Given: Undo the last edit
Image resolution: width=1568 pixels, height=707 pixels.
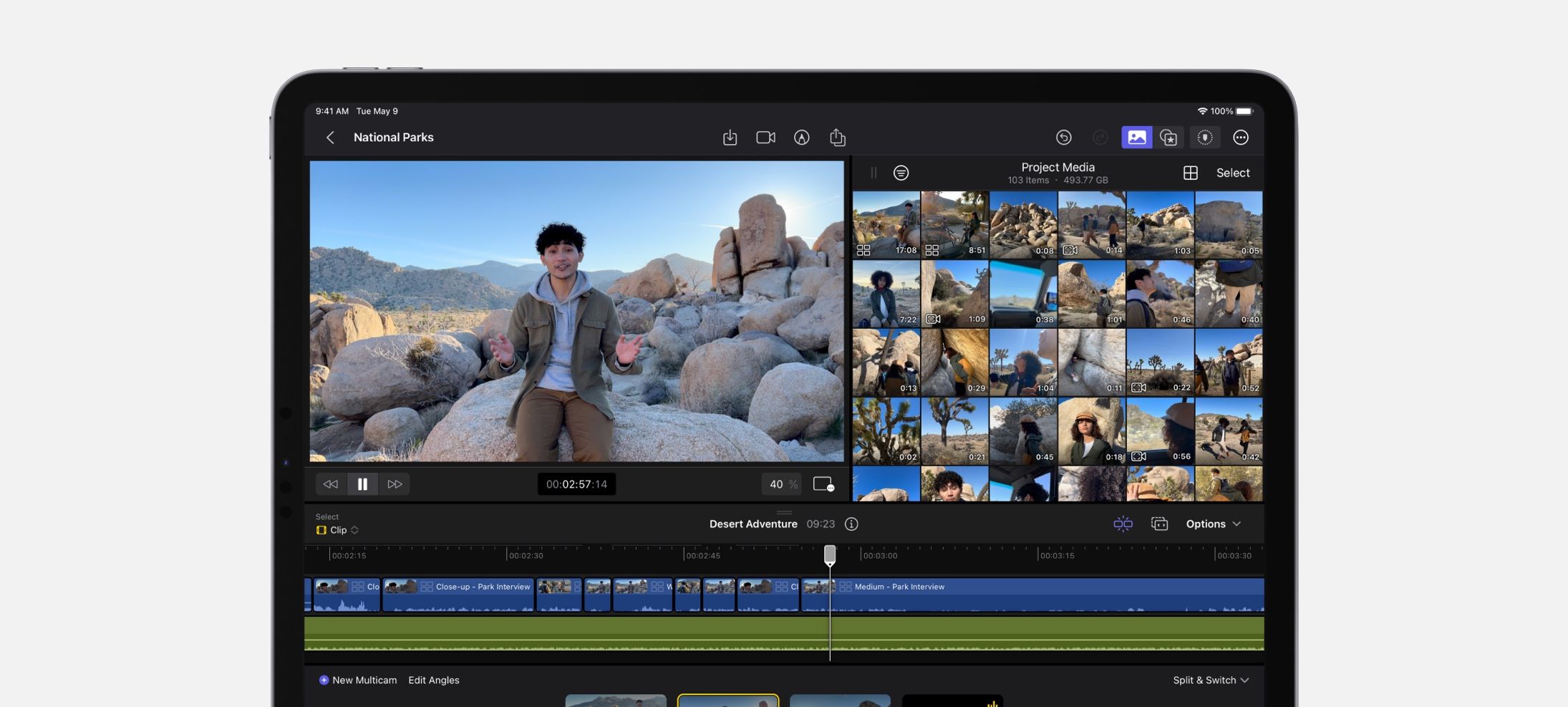Looking at the screenshot, I should point(1063,138).
